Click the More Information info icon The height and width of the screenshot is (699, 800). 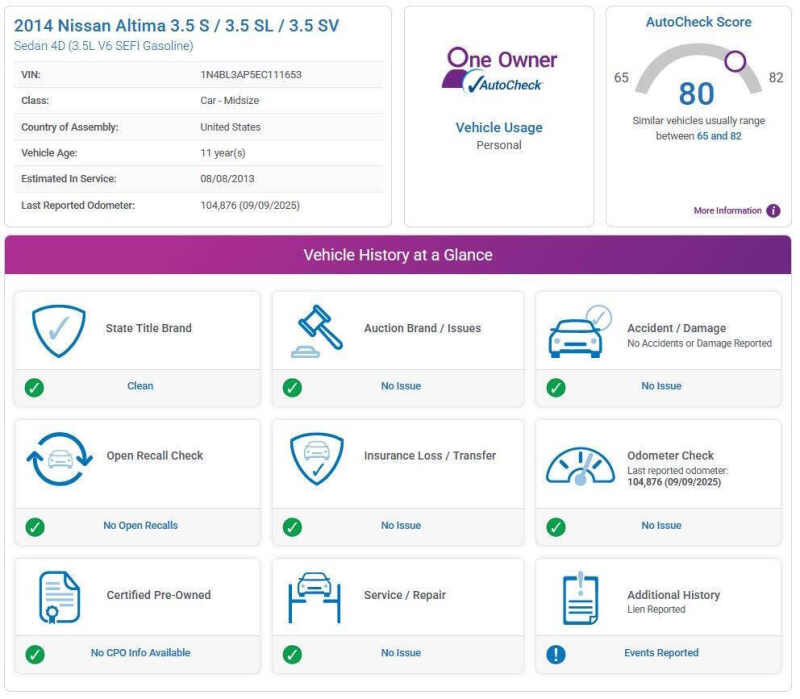coord(773,211)
